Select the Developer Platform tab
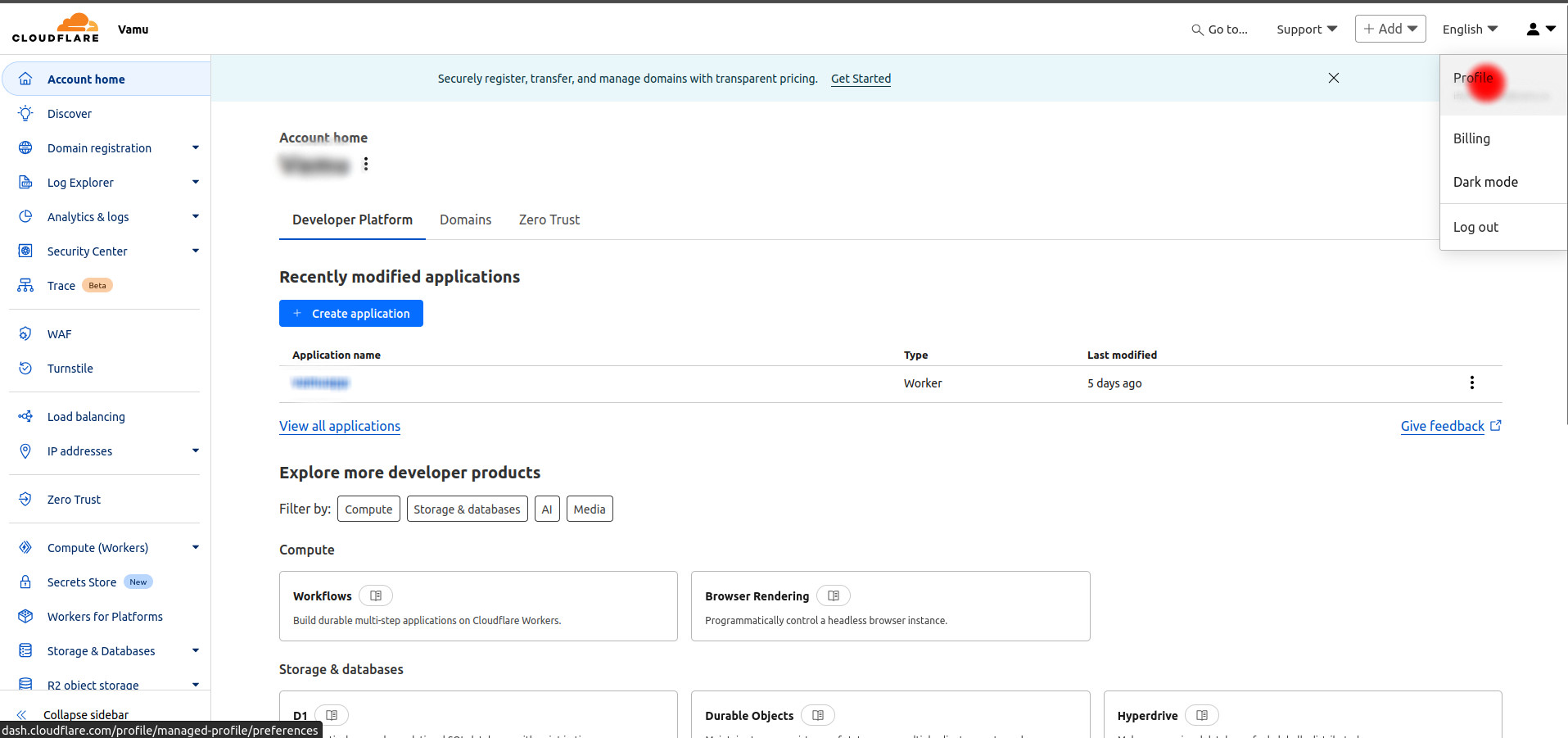 click(352, 220)
